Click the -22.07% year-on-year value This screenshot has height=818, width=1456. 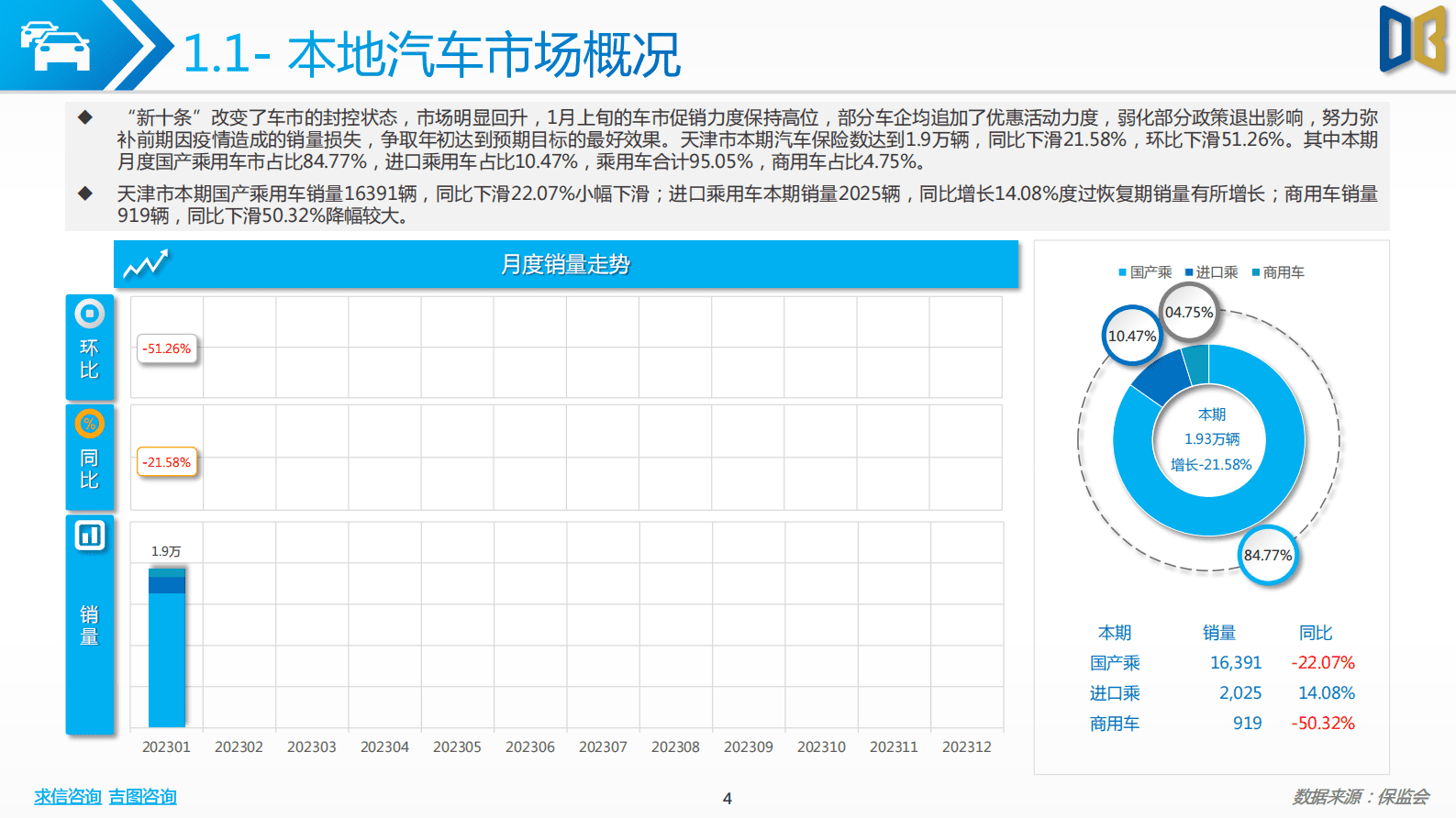point(1323,663)
